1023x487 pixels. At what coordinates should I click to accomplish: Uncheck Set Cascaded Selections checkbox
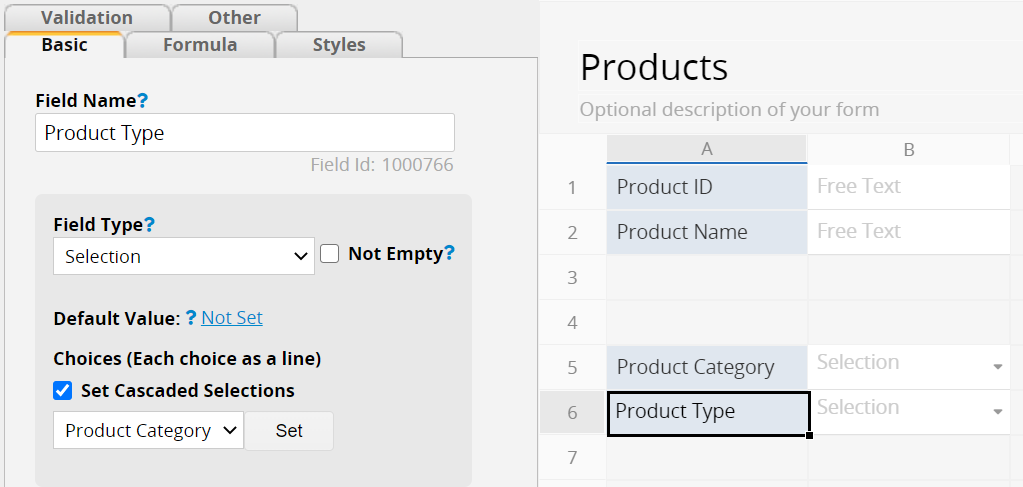(x=63, y=390)
